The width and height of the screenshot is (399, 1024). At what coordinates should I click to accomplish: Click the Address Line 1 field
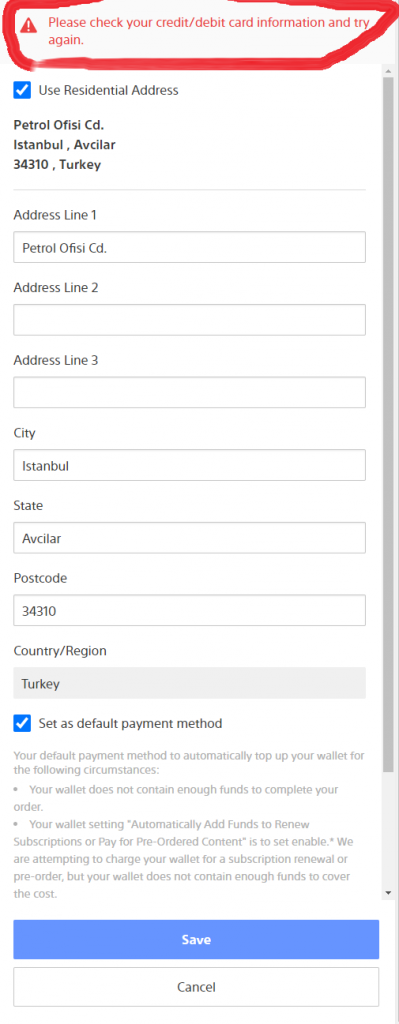(x=189, y=248)
